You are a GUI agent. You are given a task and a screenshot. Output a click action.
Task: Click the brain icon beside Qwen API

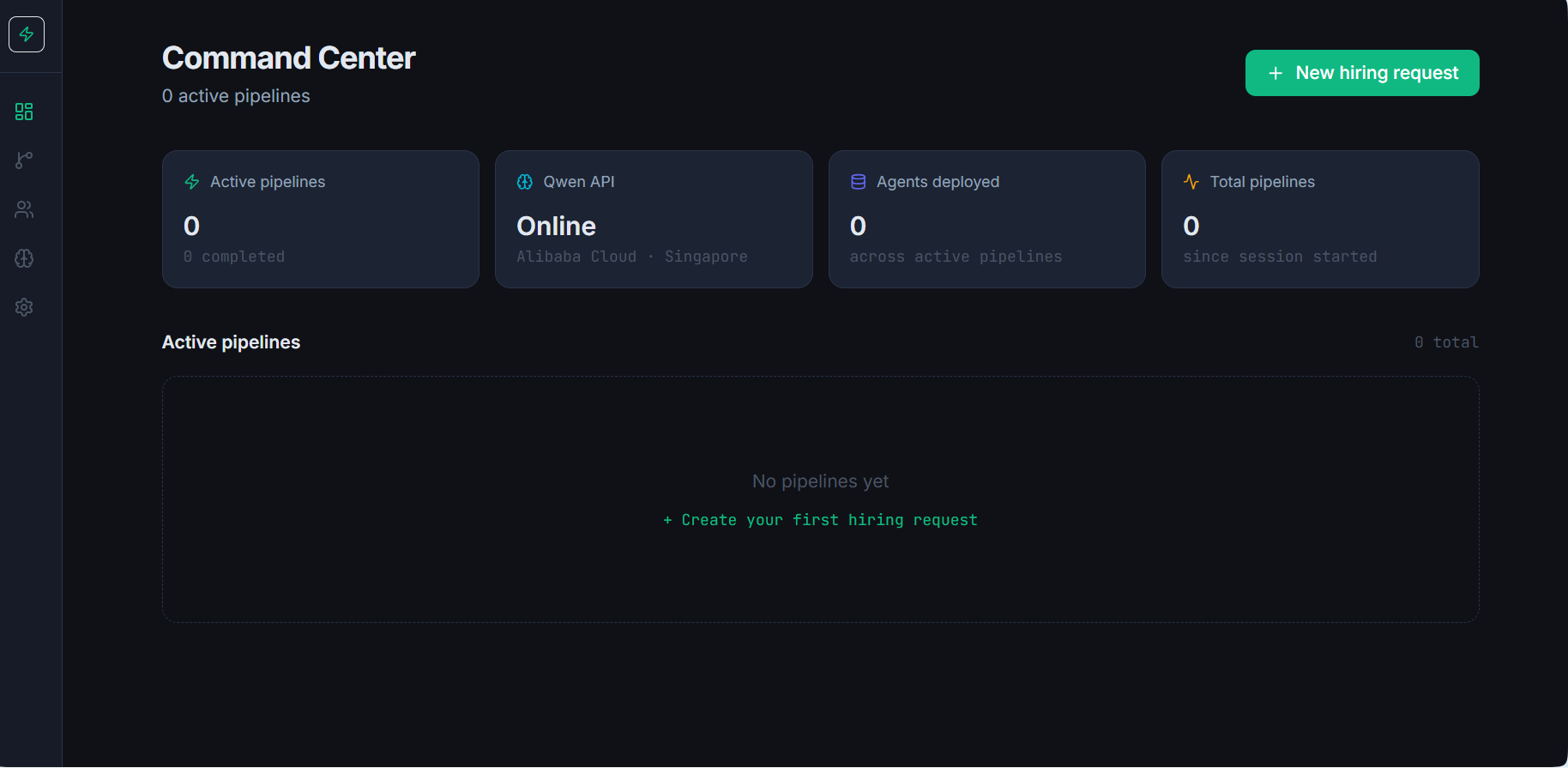tap(525, 182)
